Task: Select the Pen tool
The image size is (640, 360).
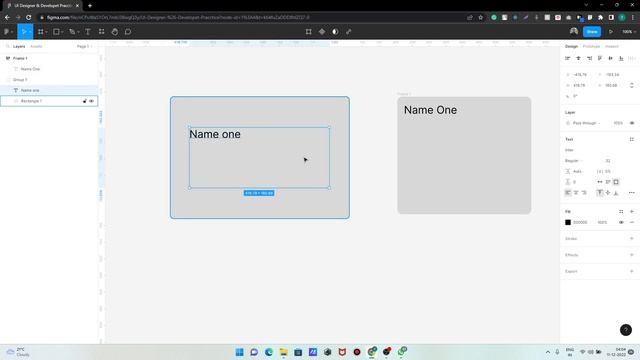Action: (72, 31)
